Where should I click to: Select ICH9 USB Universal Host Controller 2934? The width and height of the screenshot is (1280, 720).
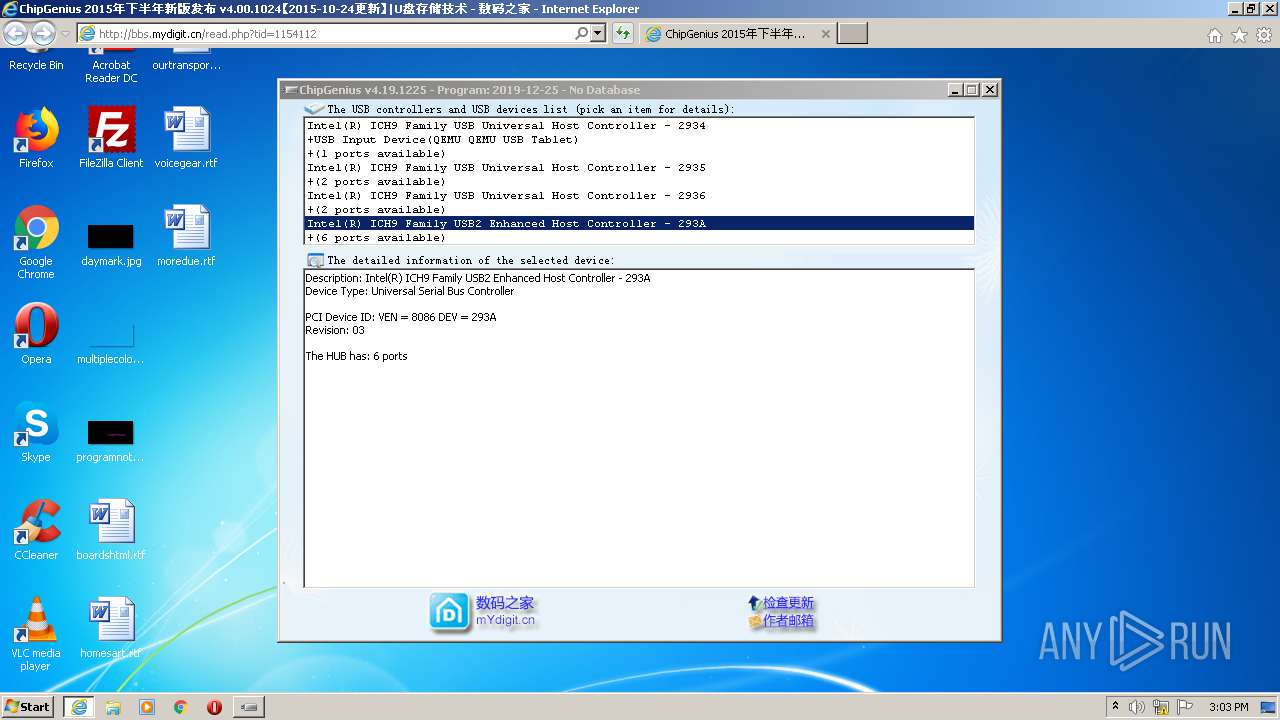639,126
